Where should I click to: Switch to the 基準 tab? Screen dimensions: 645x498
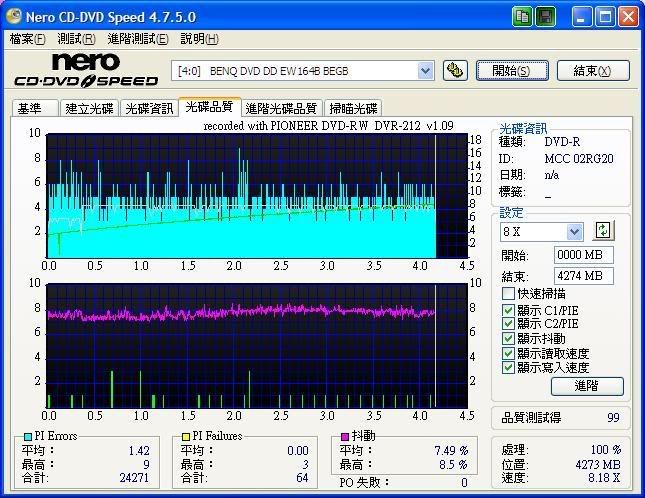35,109
